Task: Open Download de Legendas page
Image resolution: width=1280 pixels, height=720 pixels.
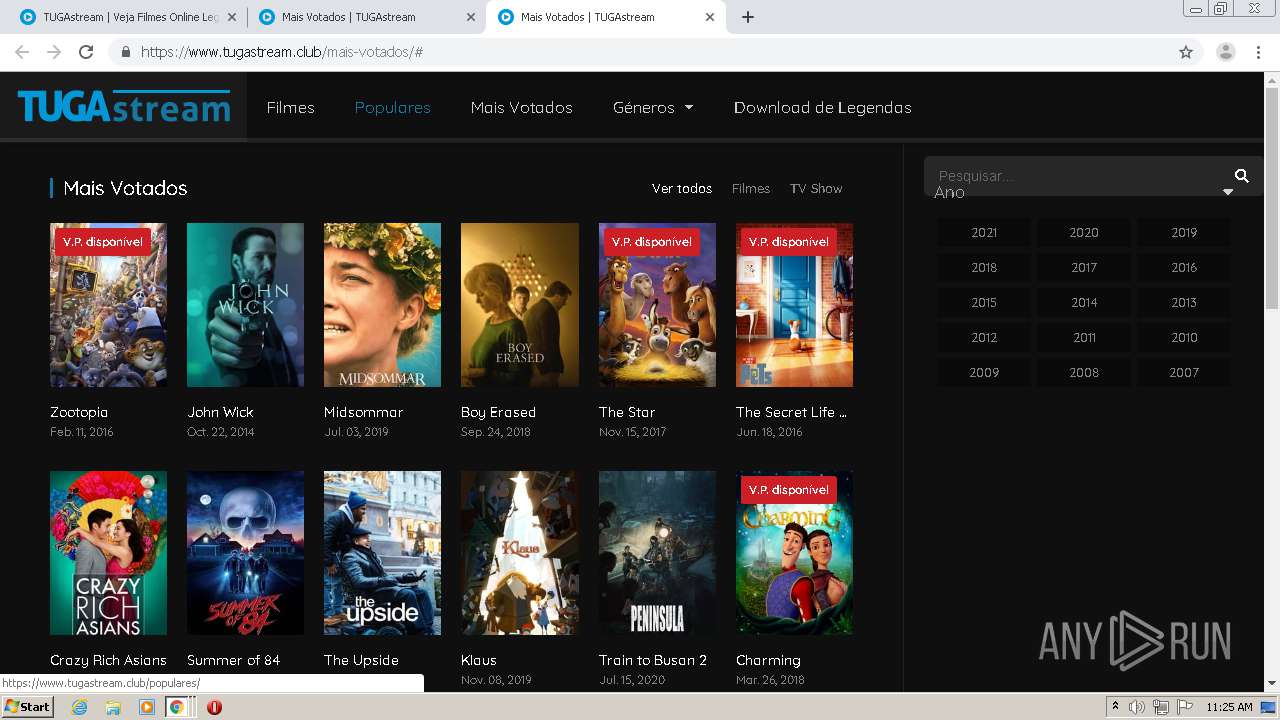Action: point(823,107)
